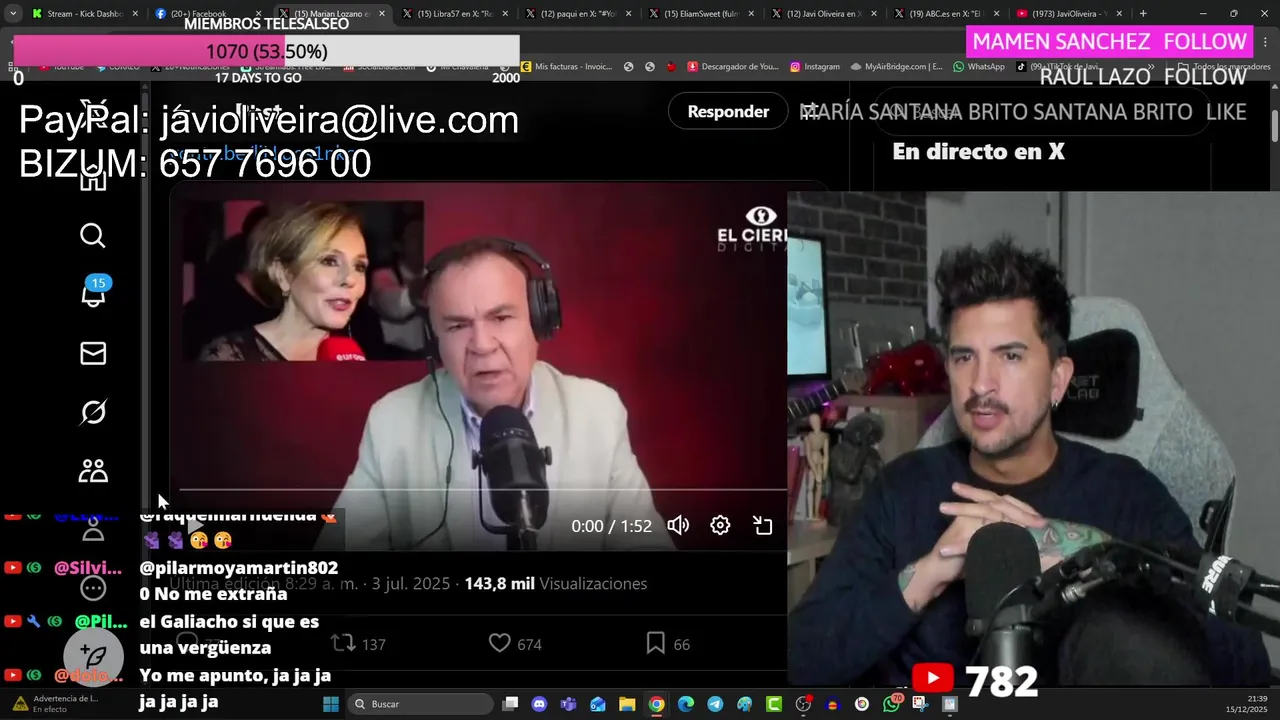Open the Instagram bookmark
This screenshot has width=1280, height=720.
815,67
